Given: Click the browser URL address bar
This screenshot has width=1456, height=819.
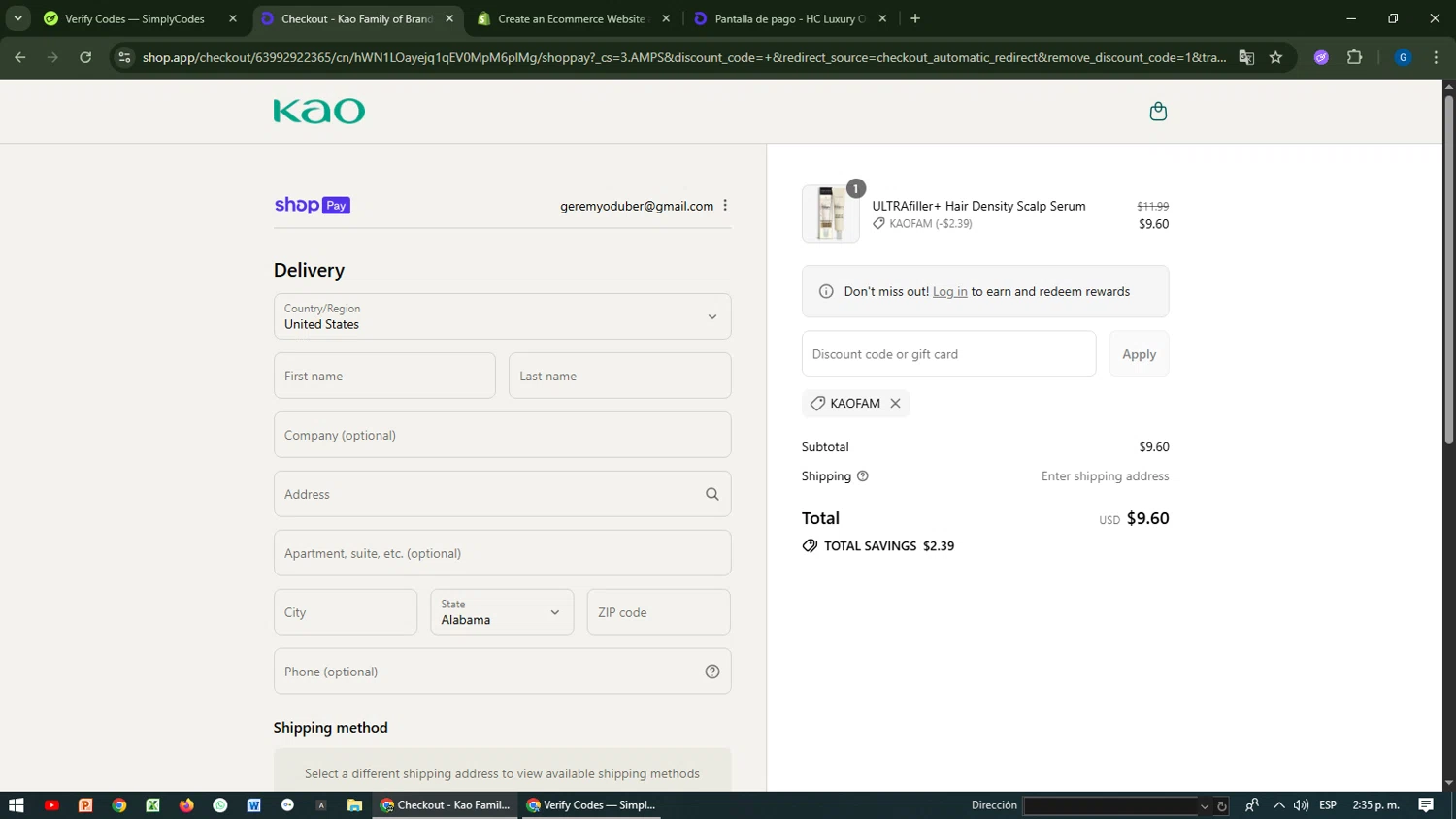Looking at the screenshot, I should 684,57.
